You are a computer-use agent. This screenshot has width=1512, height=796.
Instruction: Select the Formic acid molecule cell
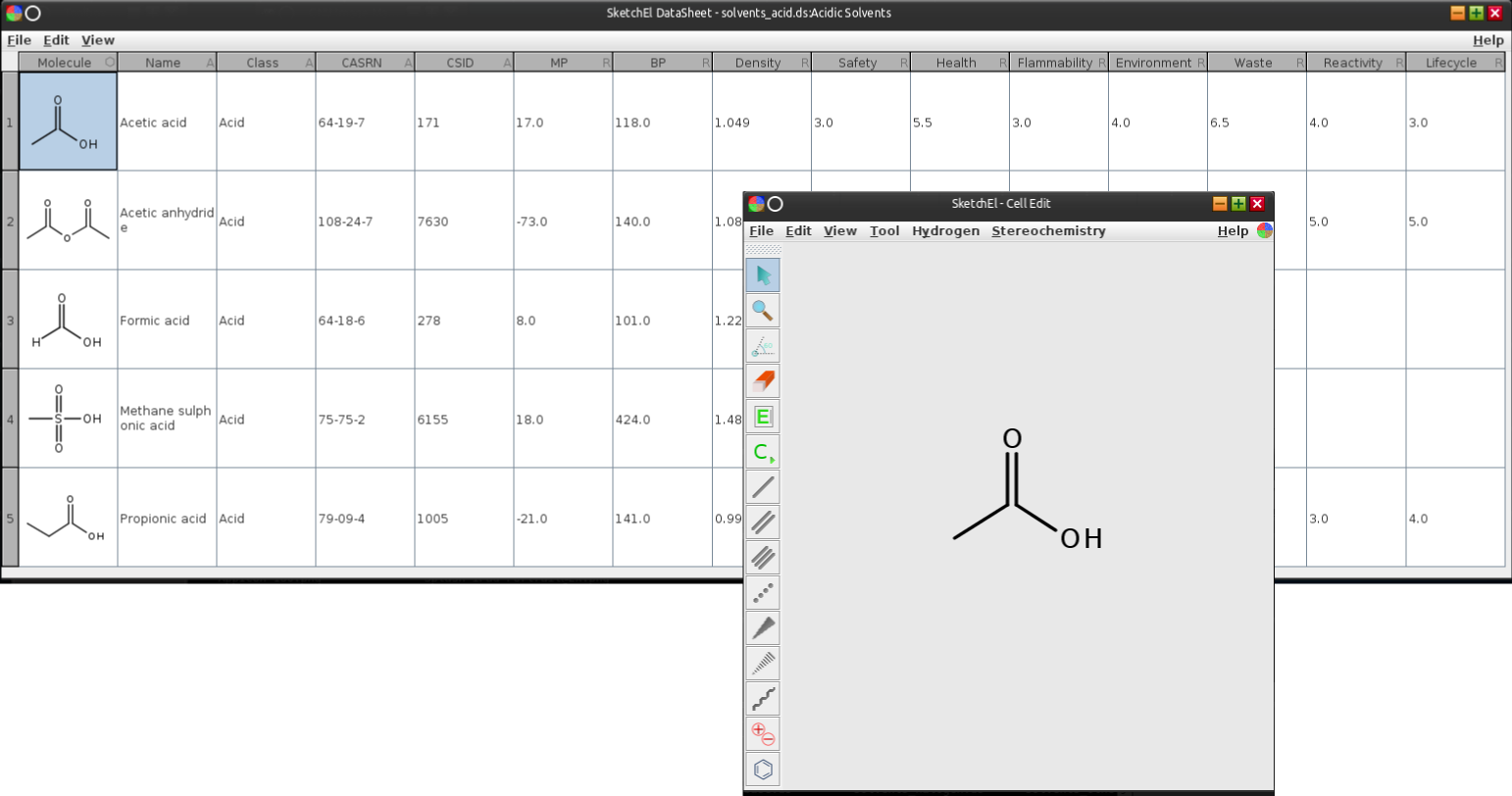tap(68, 321)
